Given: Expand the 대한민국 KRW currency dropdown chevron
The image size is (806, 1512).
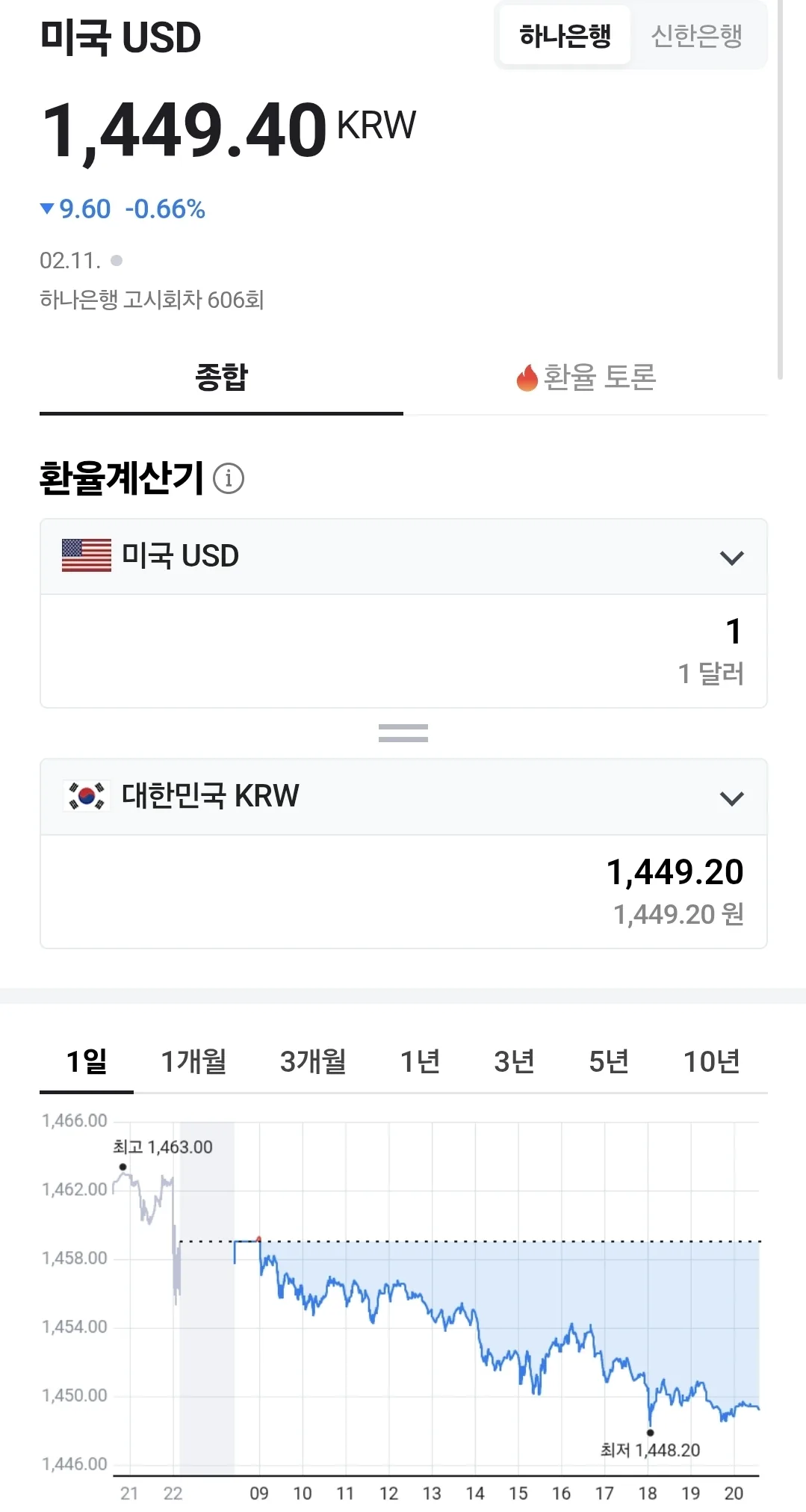Looking at the screenshot, I should click(x=732, y=798).
